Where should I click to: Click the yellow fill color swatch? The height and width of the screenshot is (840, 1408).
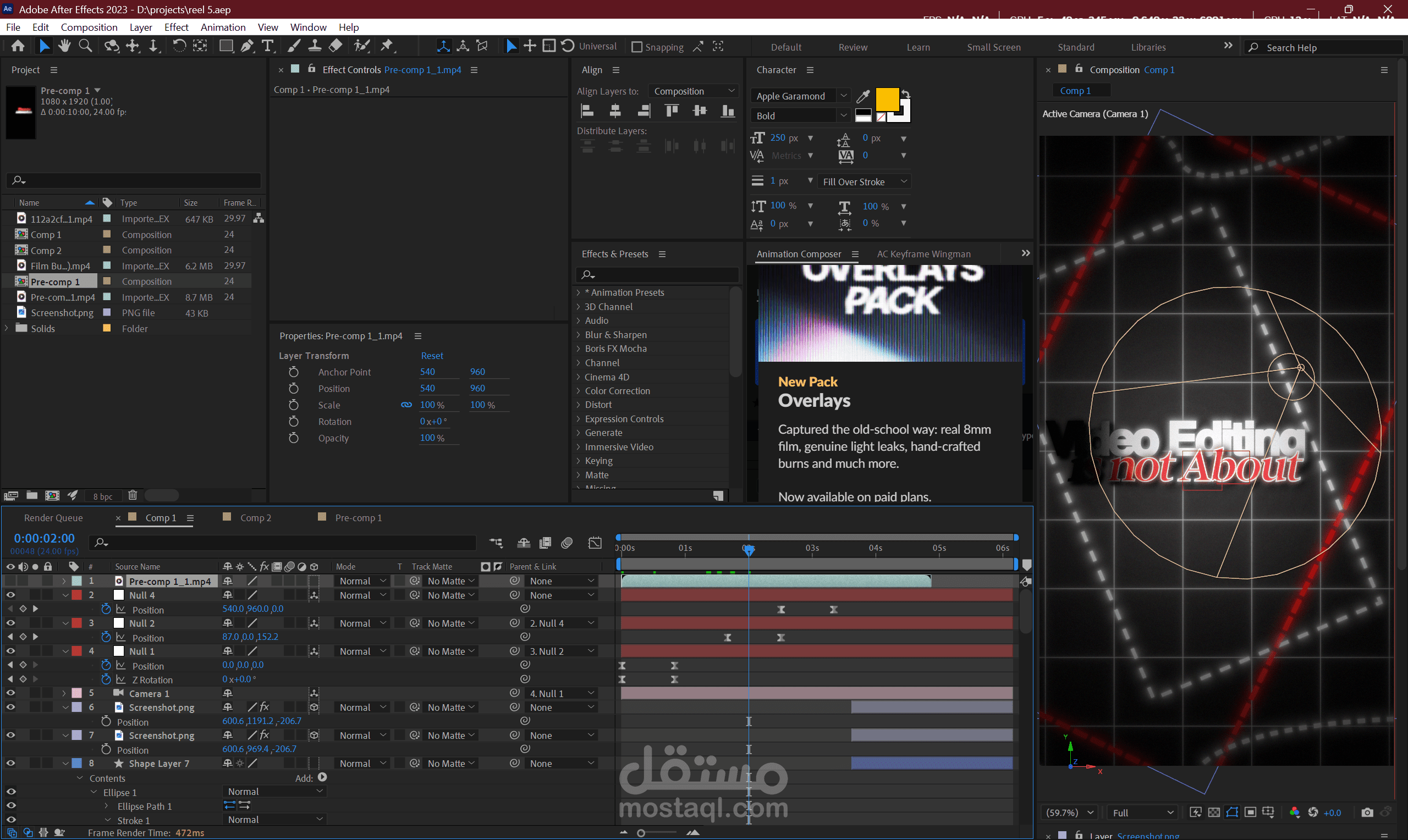[887, 99]
